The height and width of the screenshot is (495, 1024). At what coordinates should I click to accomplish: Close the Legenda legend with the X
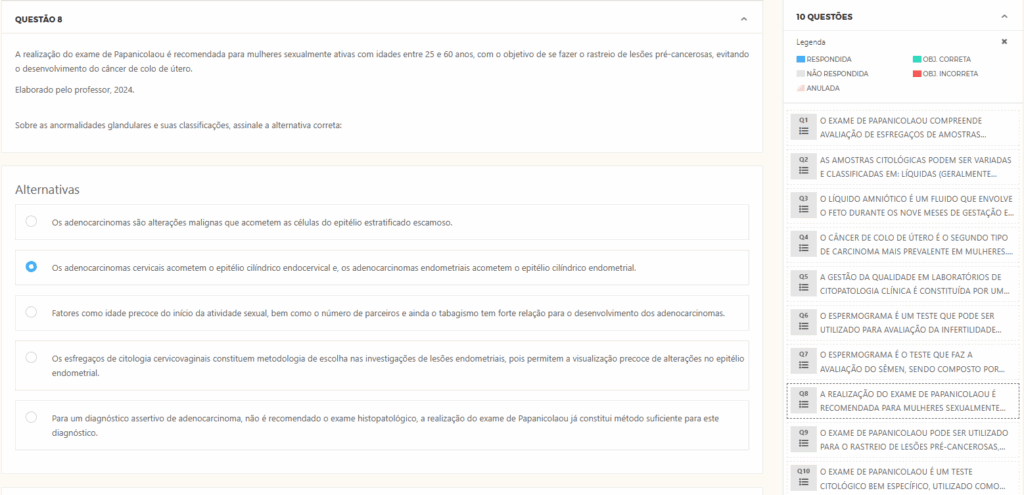point(1004,42)
